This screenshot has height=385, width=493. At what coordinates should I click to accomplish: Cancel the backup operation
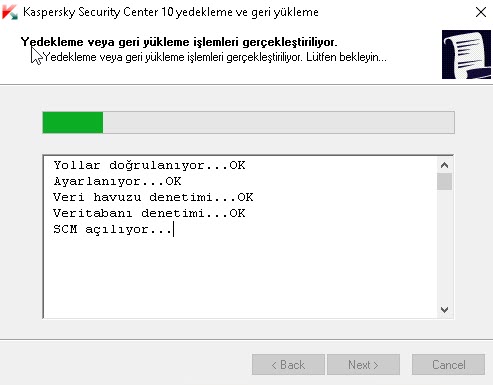click(x=448, y=365)
